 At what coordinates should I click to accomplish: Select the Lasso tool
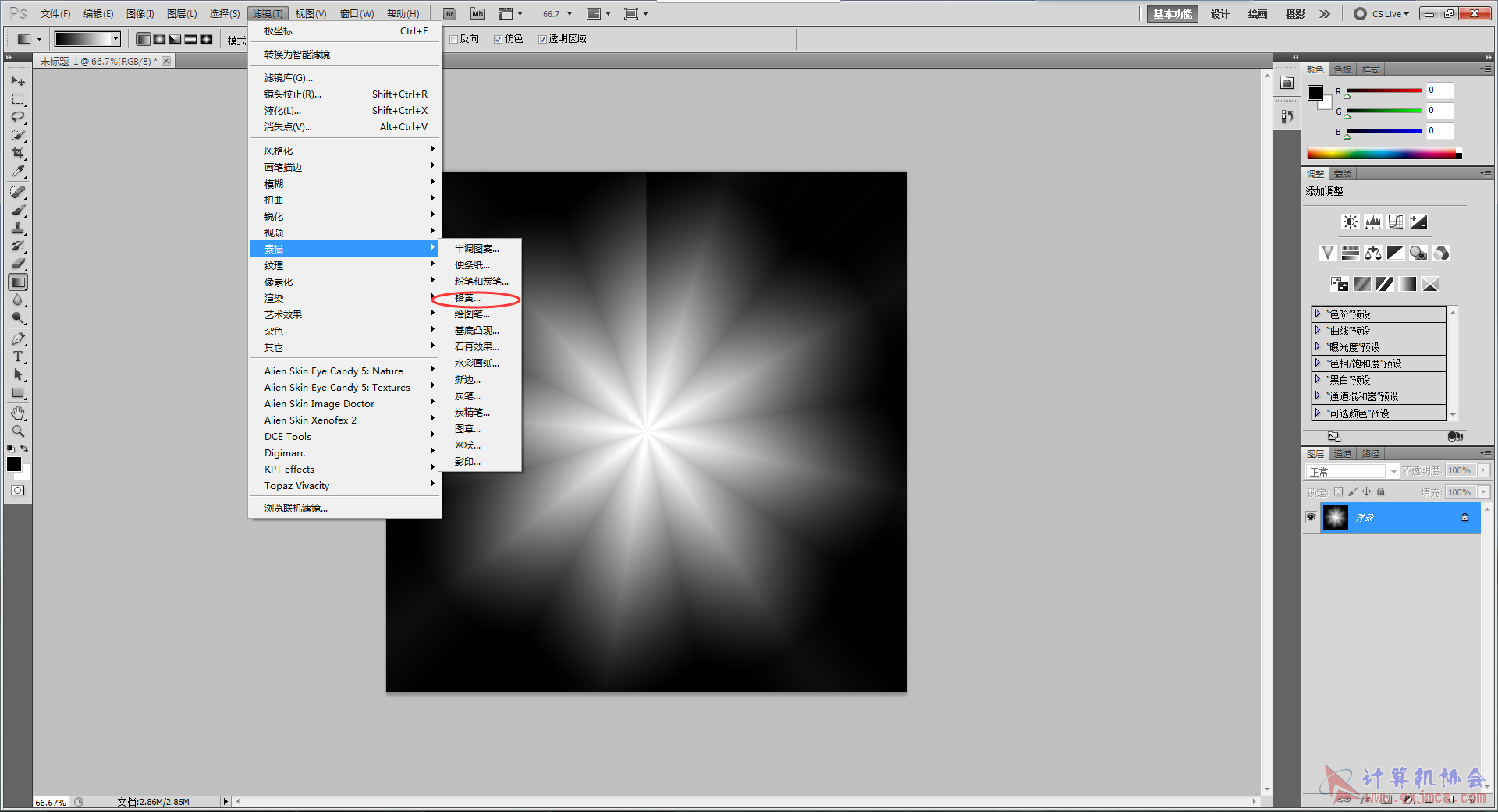coord(18,117)
